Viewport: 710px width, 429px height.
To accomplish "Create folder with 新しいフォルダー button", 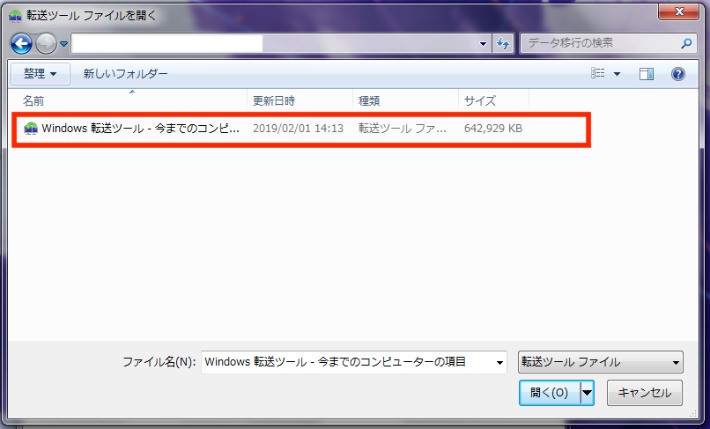I will click(x=125, y=73).
